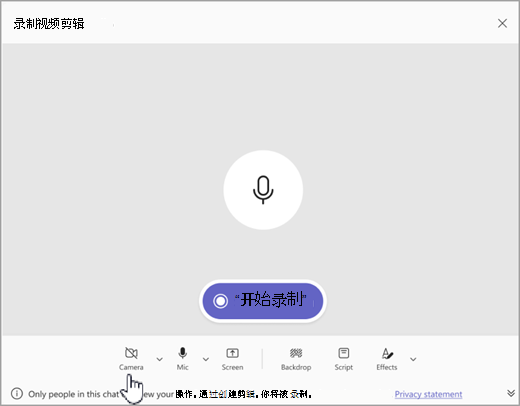Open the Privacy statement link
This screenshot has width=520, height=406.
click(x=428, y=394)
